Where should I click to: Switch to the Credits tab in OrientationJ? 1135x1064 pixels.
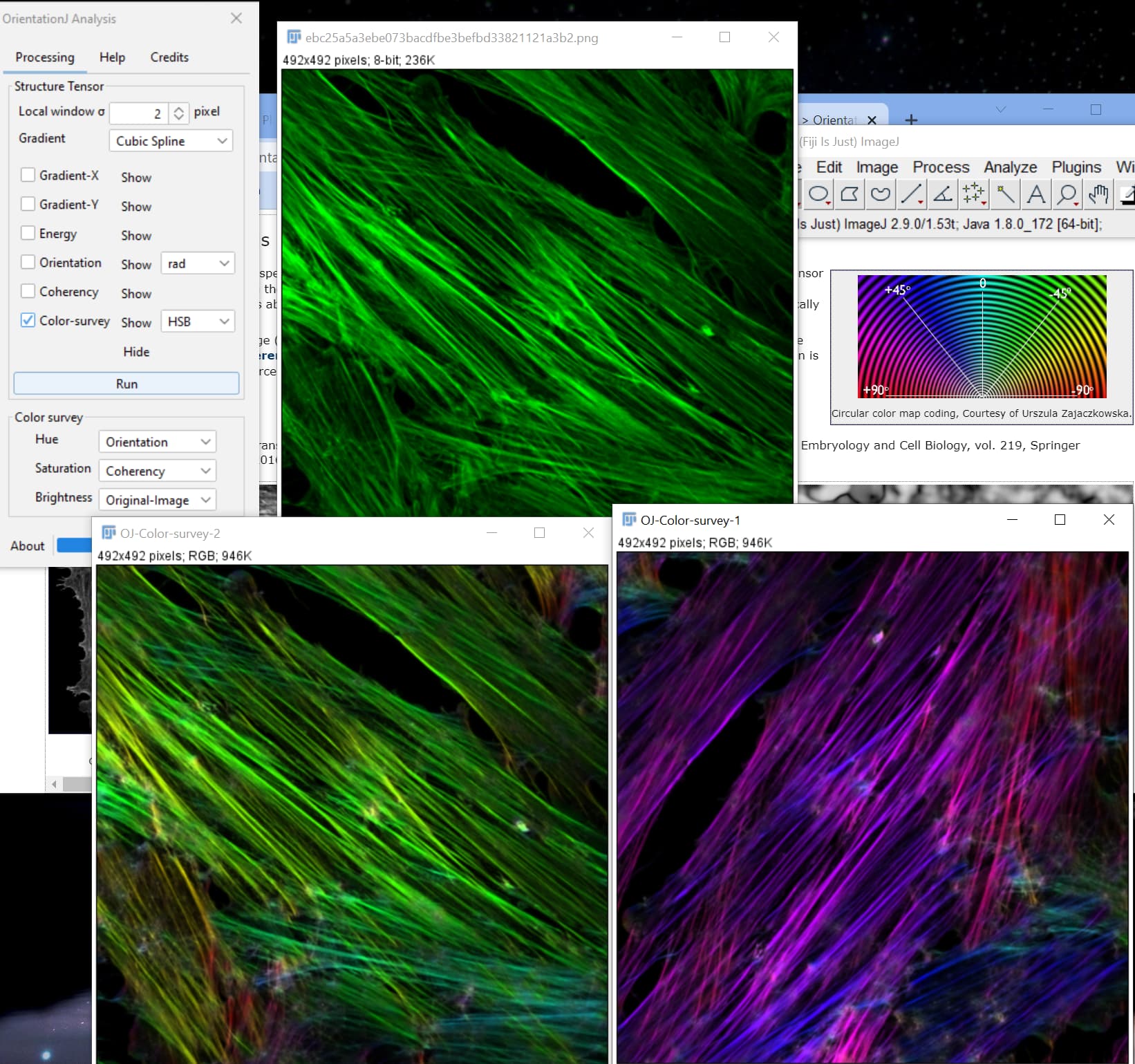pos(169,57)
